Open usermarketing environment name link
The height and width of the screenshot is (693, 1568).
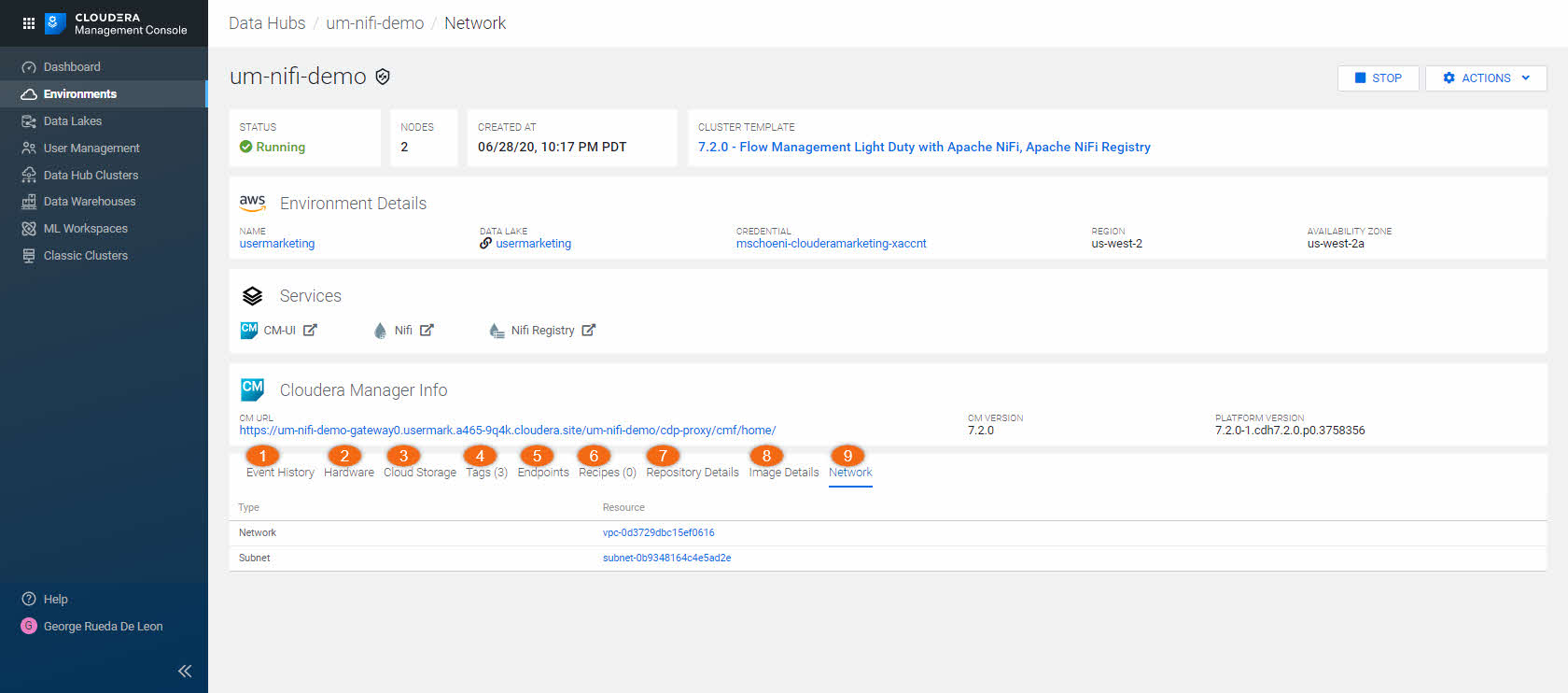coord(277,244)
